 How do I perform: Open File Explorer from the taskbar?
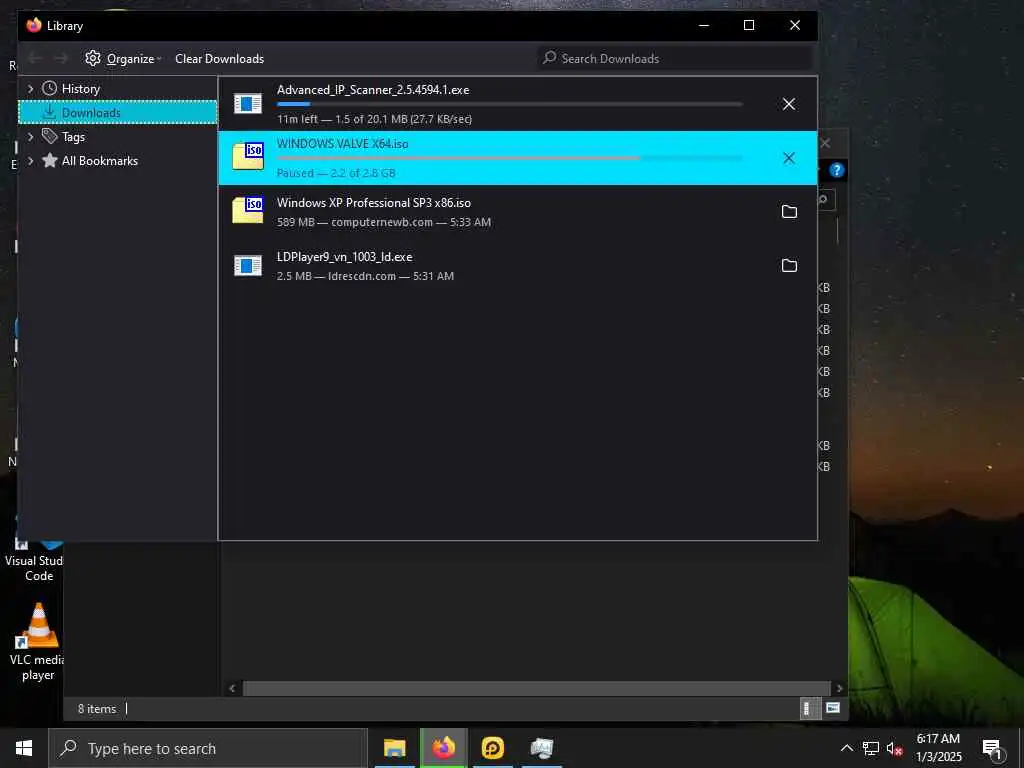(394, 748)
